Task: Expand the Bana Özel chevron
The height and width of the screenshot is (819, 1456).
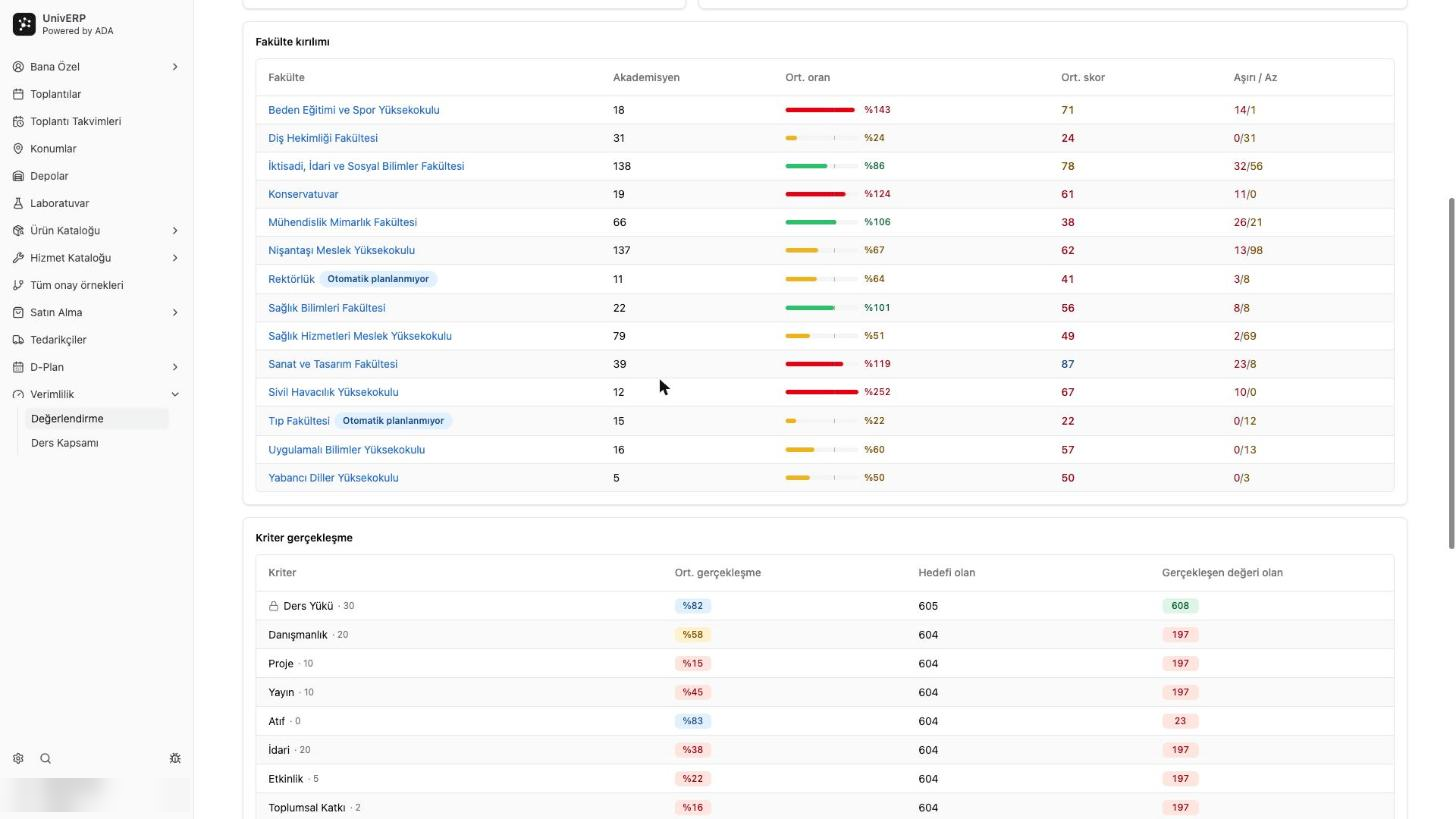Action: pos(175,67)
